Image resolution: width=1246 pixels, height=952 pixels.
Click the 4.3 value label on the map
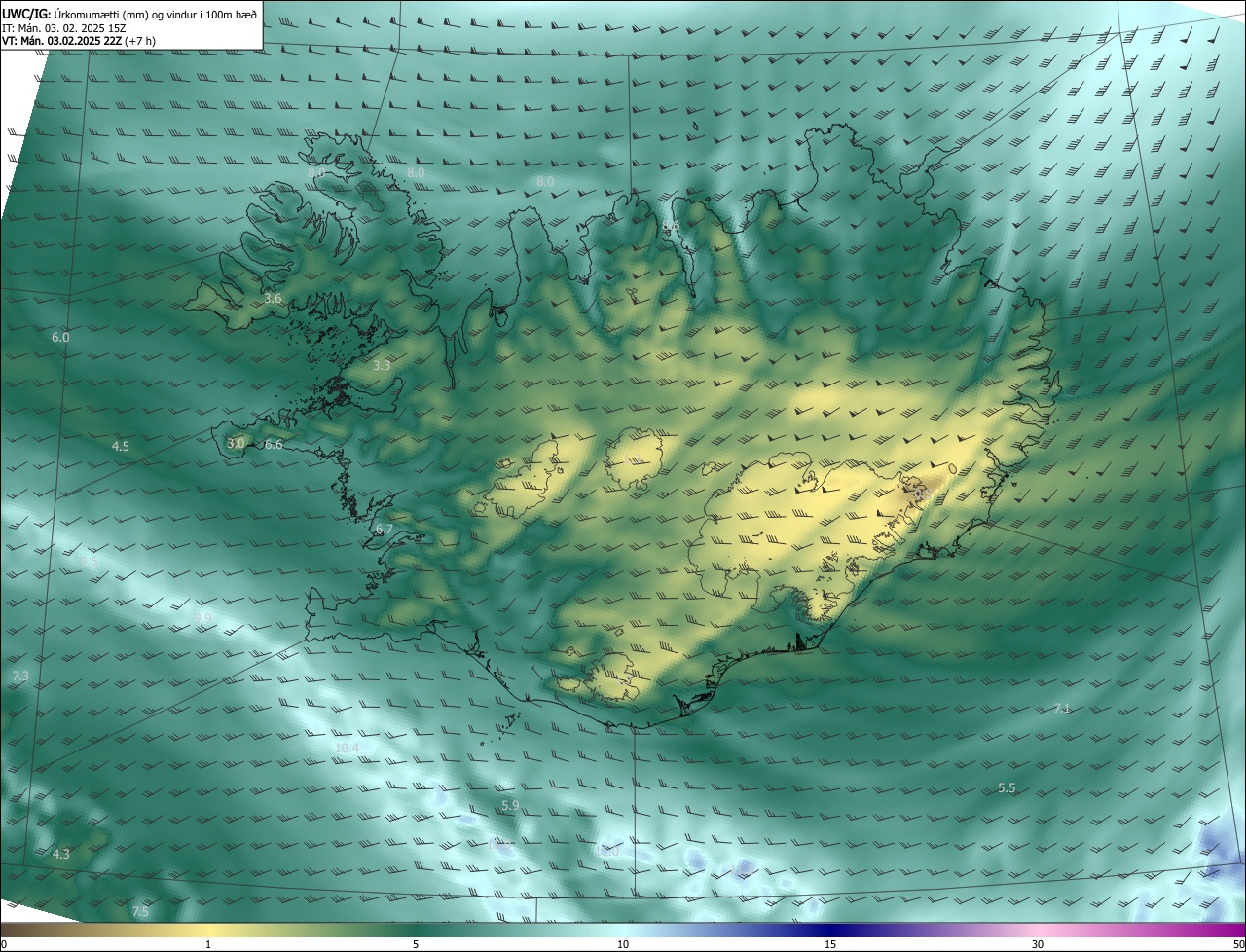[60, 855]
